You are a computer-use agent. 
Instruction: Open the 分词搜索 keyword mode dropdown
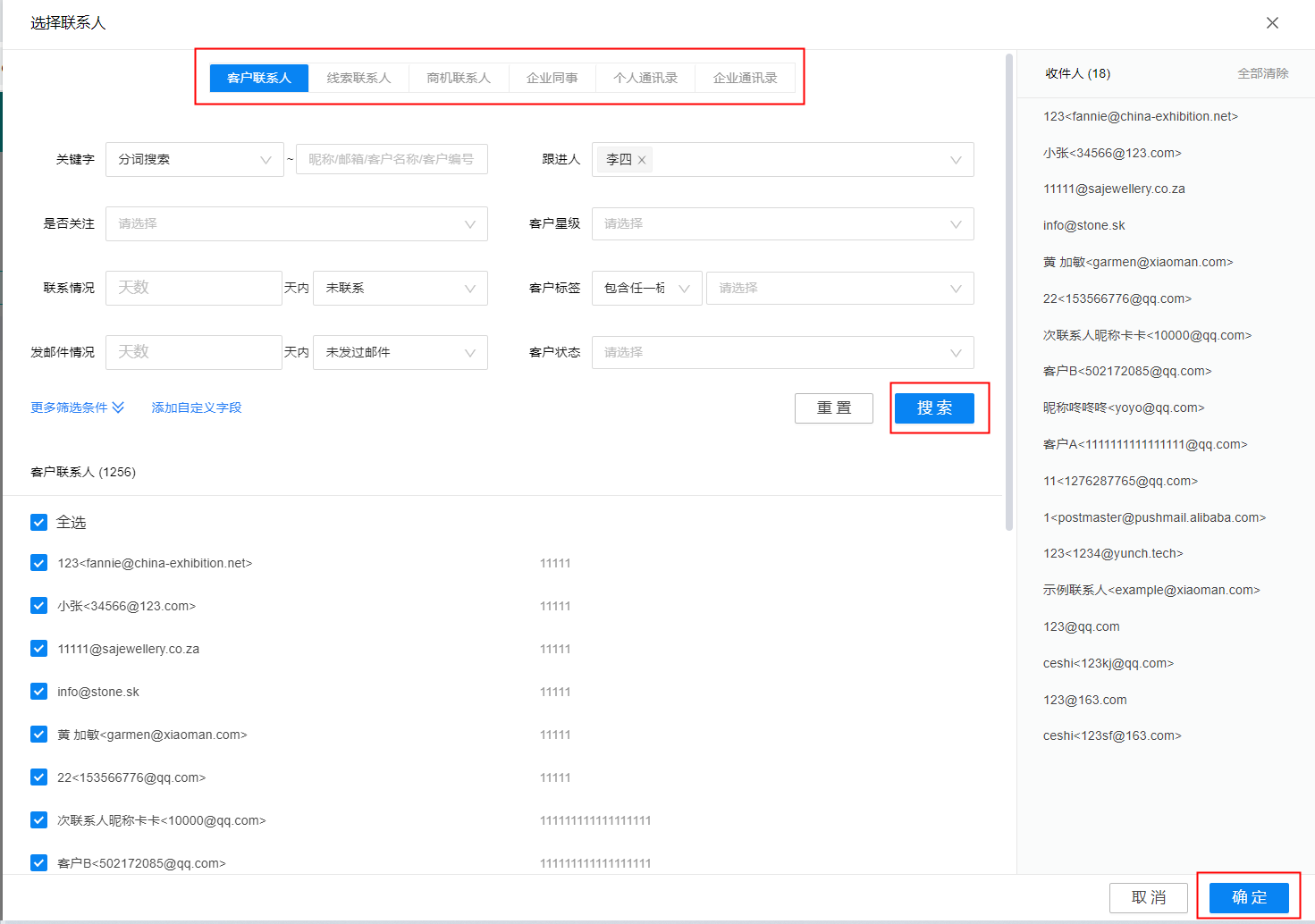pyautogui.click(x=194, y=159)
